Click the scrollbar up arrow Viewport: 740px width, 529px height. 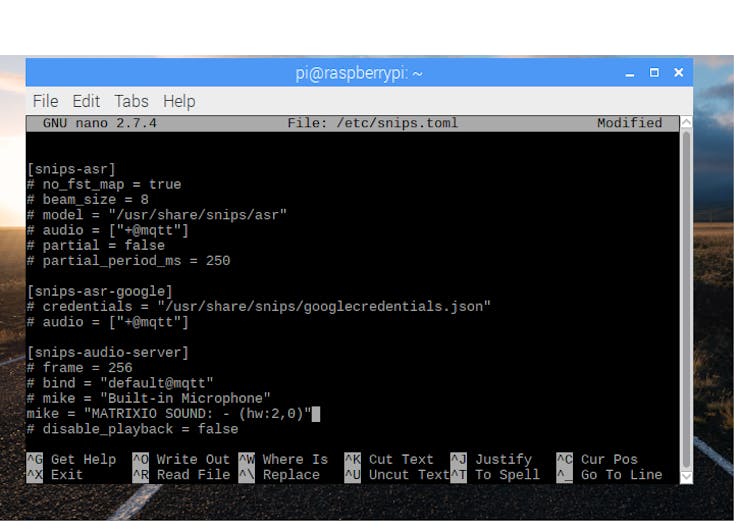[686, 122]
